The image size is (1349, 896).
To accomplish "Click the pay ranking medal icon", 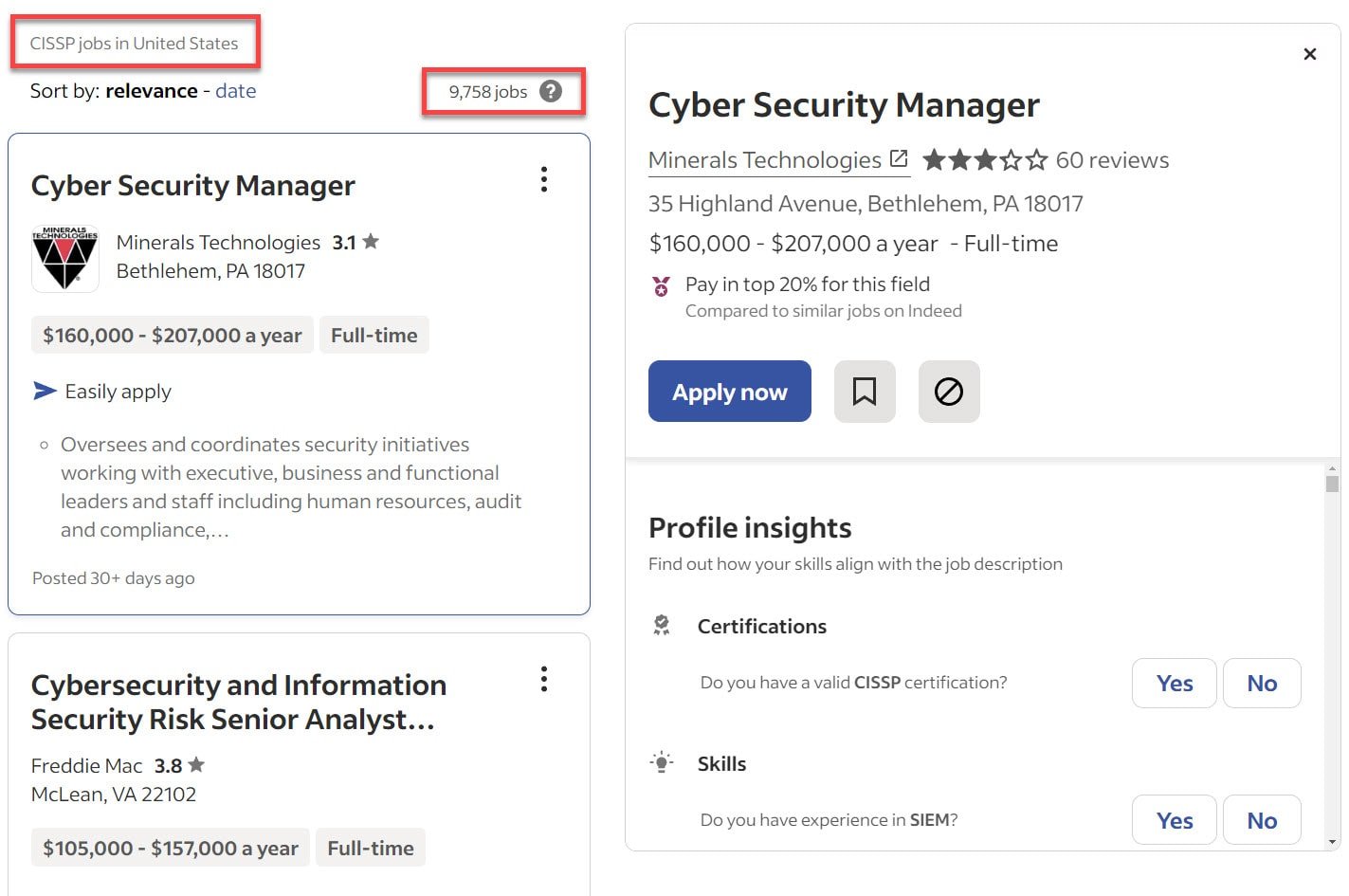I will click(x=662, y=285).
